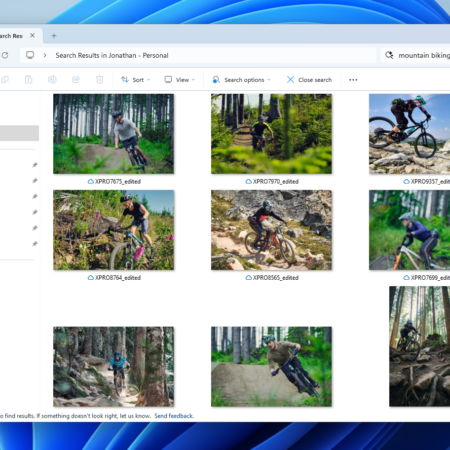Click the View layout icon
The width and height of the screenshot is (450, 450).
coord(168,79)
